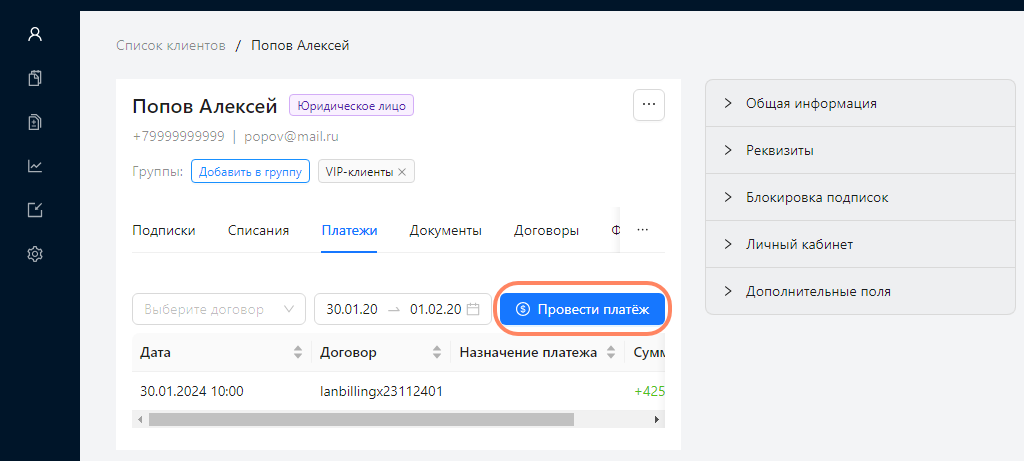Open the clients section in sidebar

point(35,34)
